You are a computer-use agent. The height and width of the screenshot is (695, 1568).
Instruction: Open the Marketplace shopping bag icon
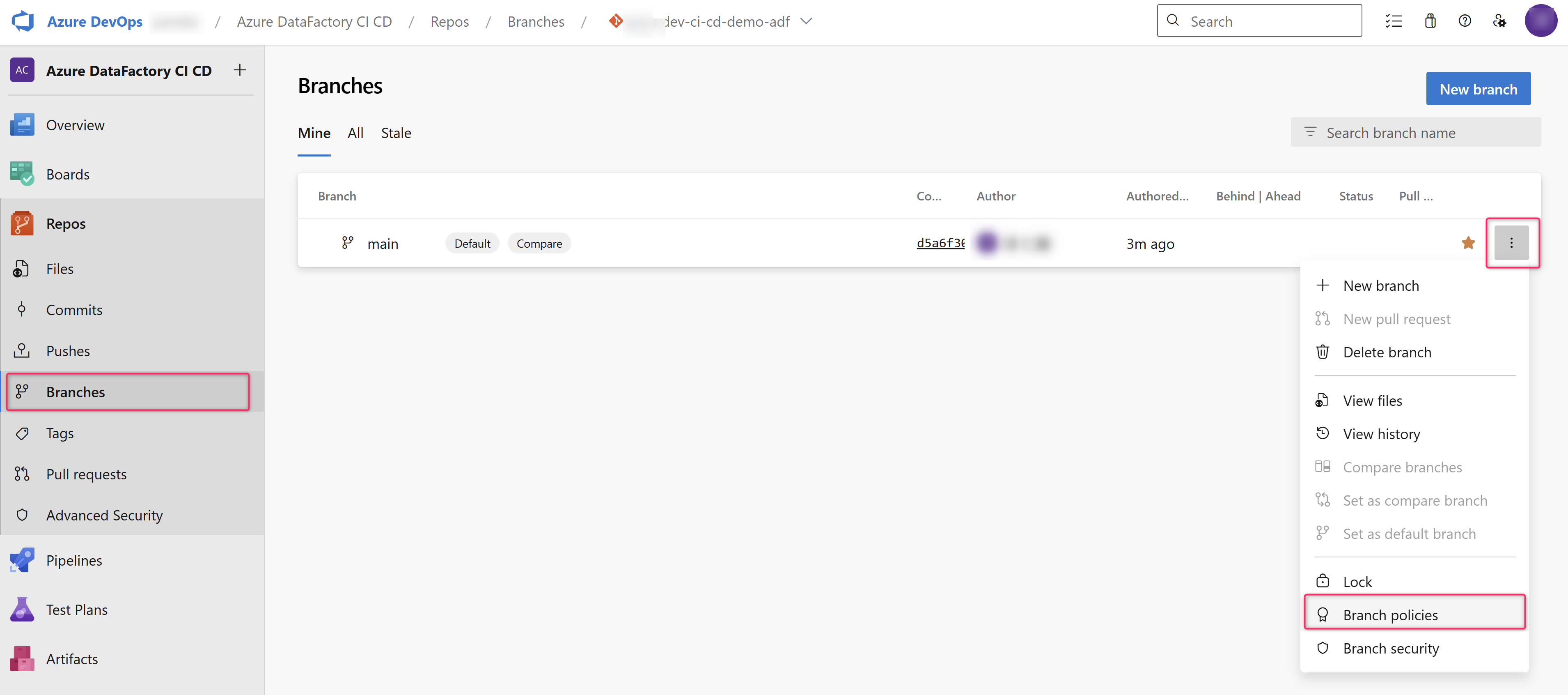tap(1430, 21)
